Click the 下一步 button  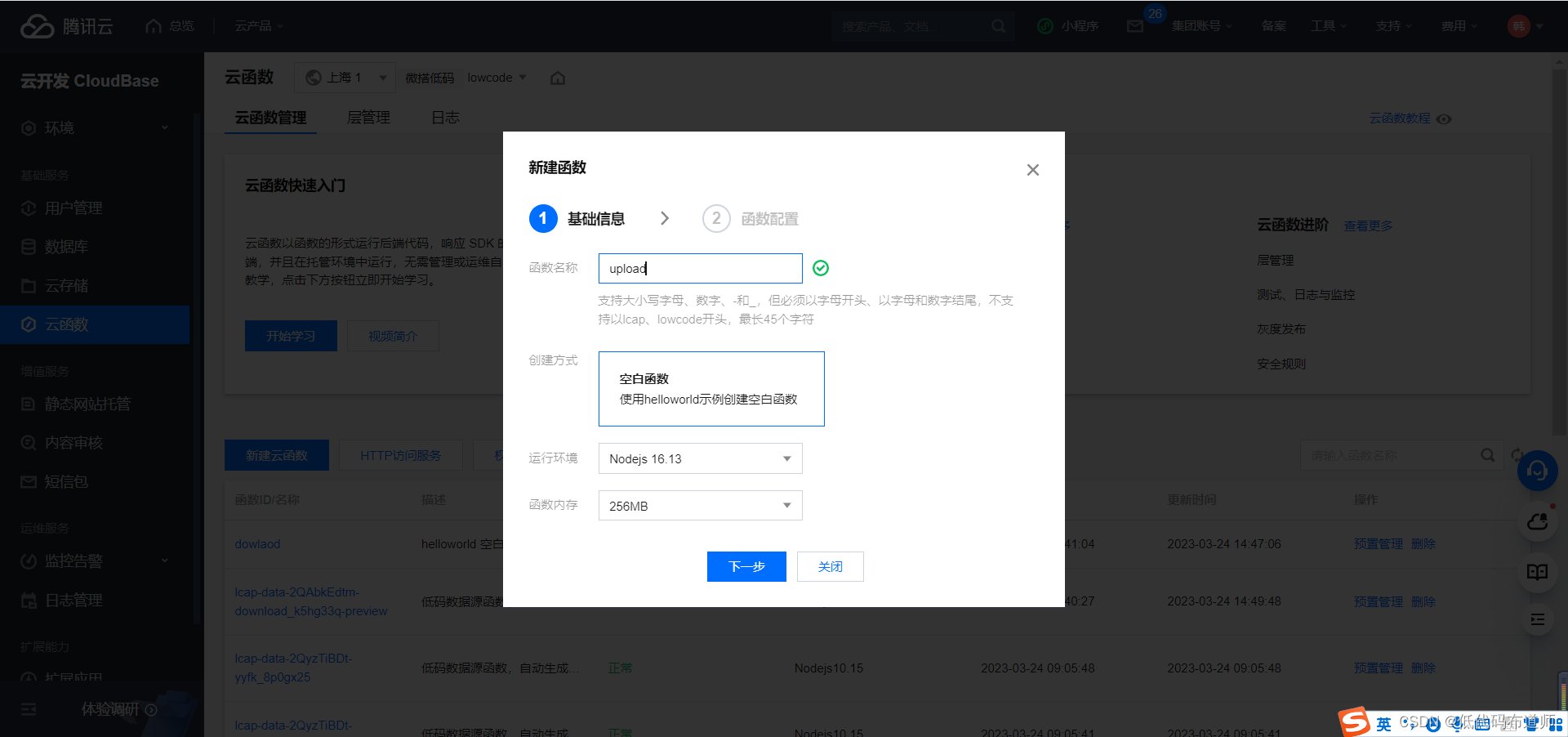pos(746,566)
